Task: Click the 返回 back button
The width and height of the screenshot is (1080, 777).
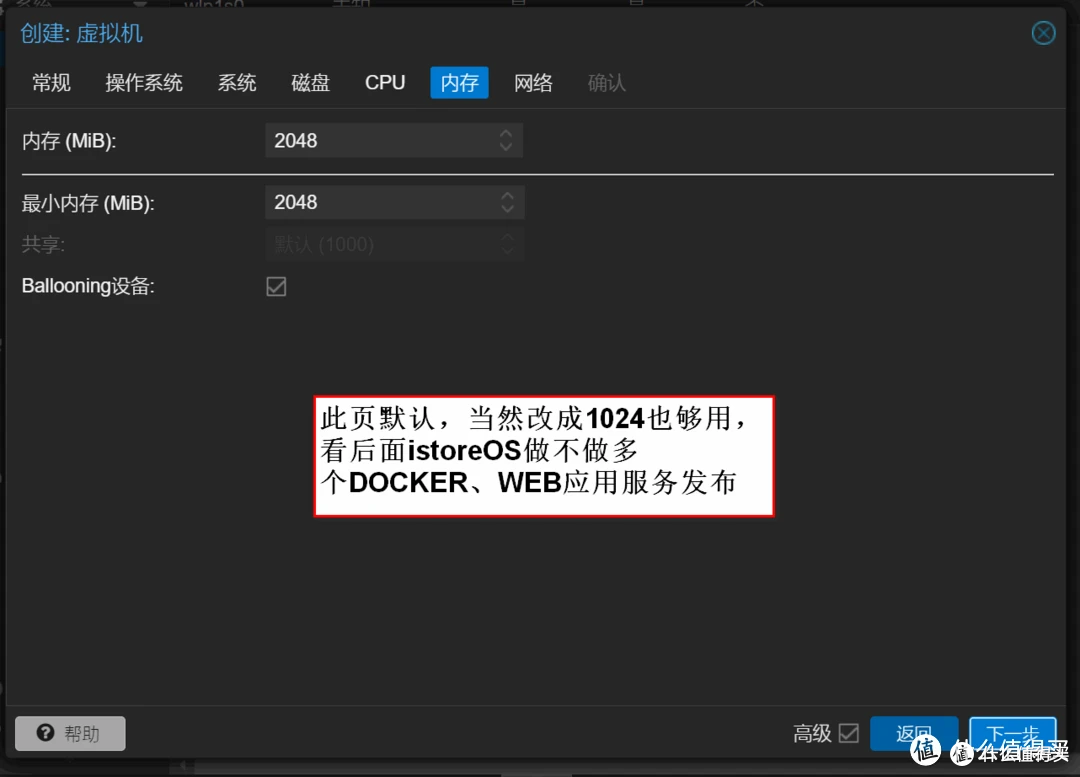Action: [x=914, y=734]
